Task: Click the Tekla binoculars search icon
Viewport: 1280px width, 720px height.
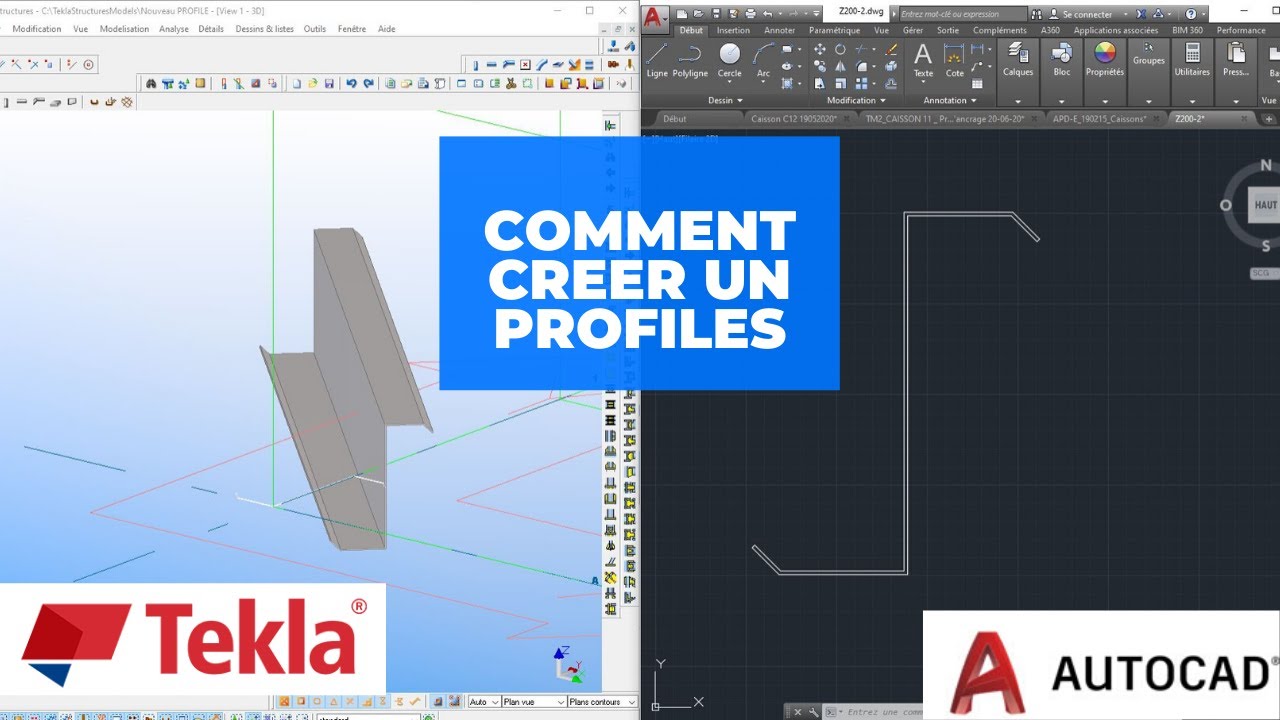Action: [151, 83]
